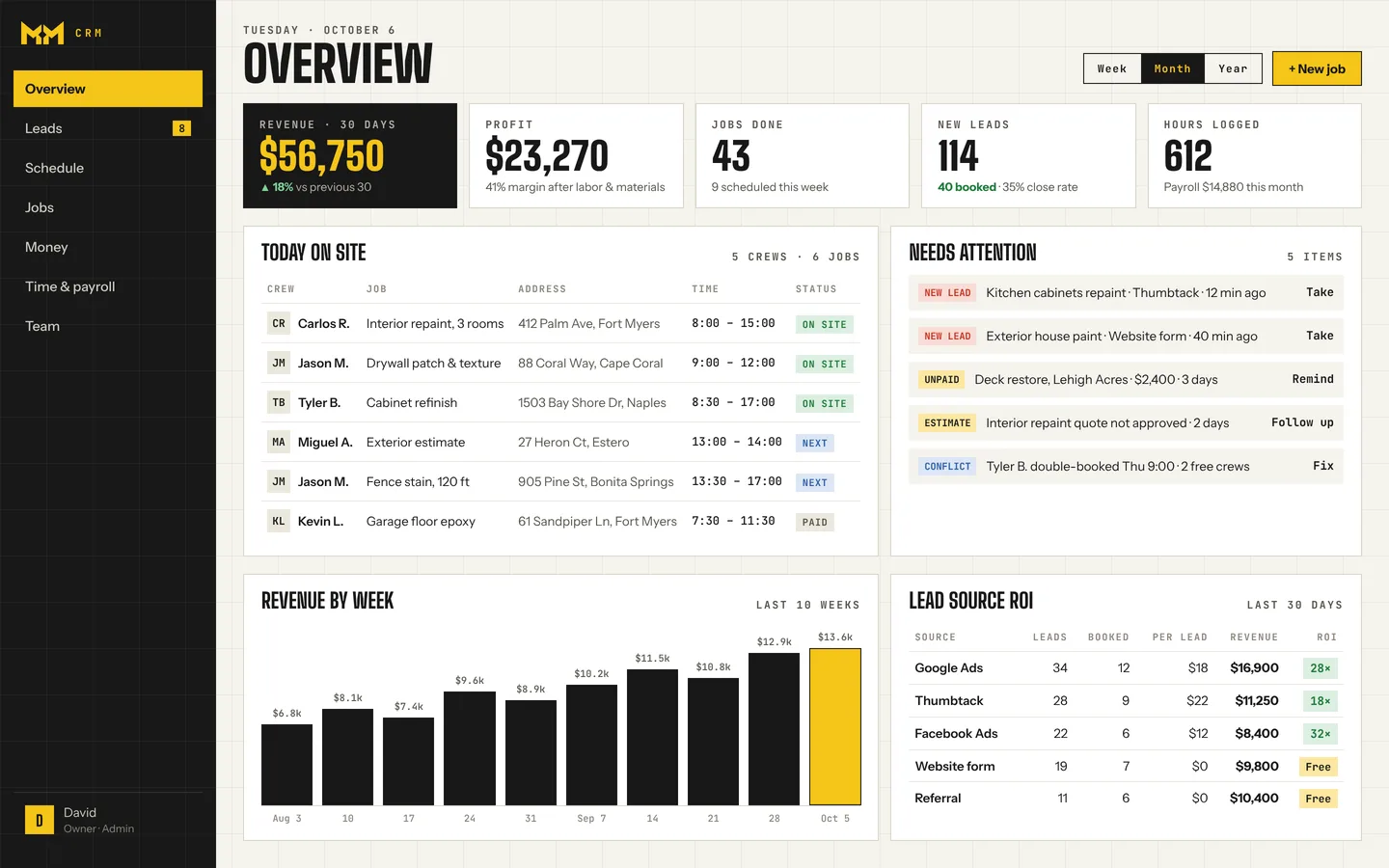Open the Facebook Ads source row
1389x868 pixels.
1126,734
